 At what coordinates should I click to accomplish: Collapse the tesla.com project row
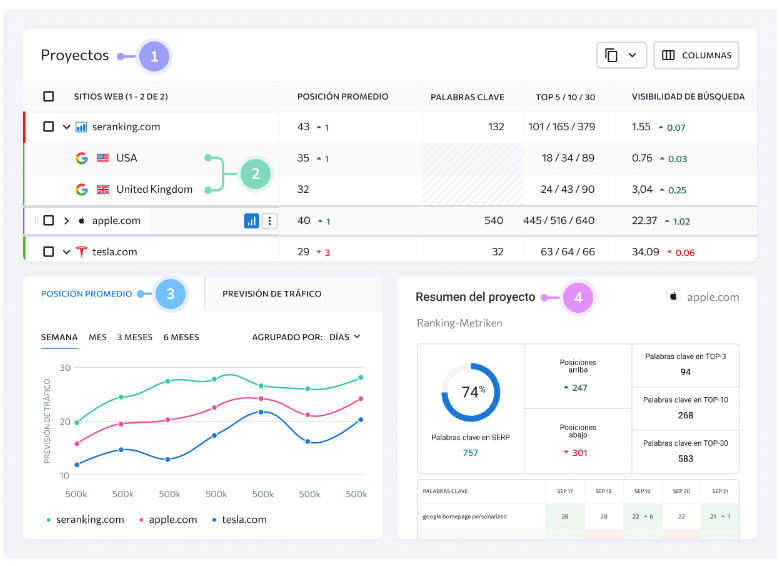(x=66, y=252)
